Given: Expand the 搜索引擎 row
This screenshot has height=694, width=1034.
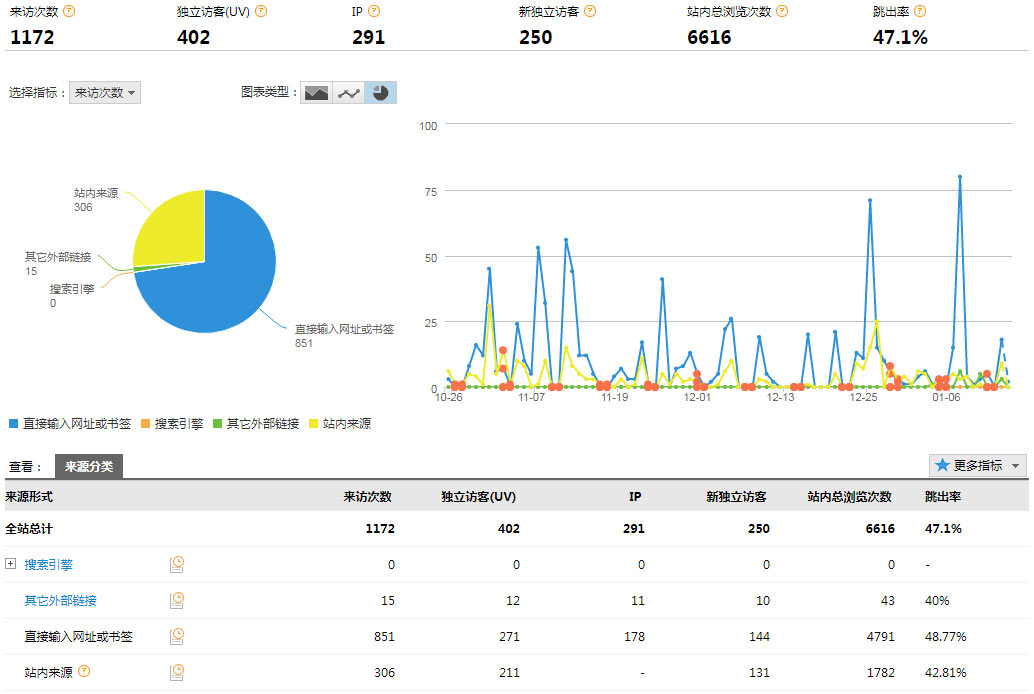Looking at the screenshot, I should [x=11, y=564].
